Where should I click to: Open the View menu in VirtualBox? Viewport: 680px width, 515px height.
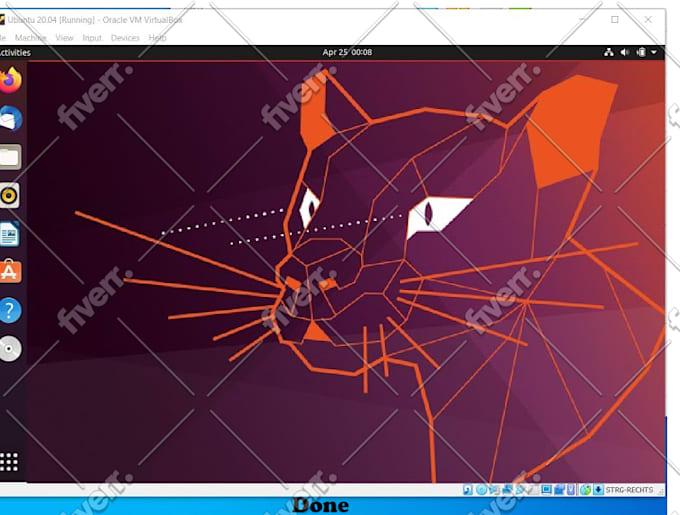point(64,38)
